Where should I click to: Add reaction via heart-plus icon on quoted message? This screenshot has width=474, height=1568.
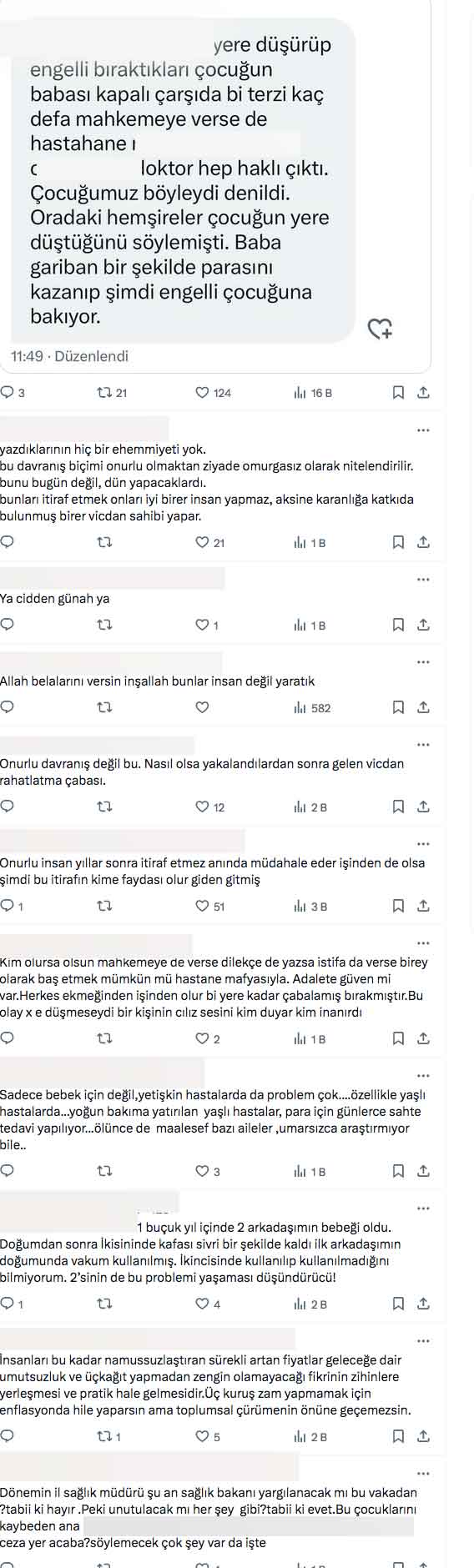tap(381, 329)
